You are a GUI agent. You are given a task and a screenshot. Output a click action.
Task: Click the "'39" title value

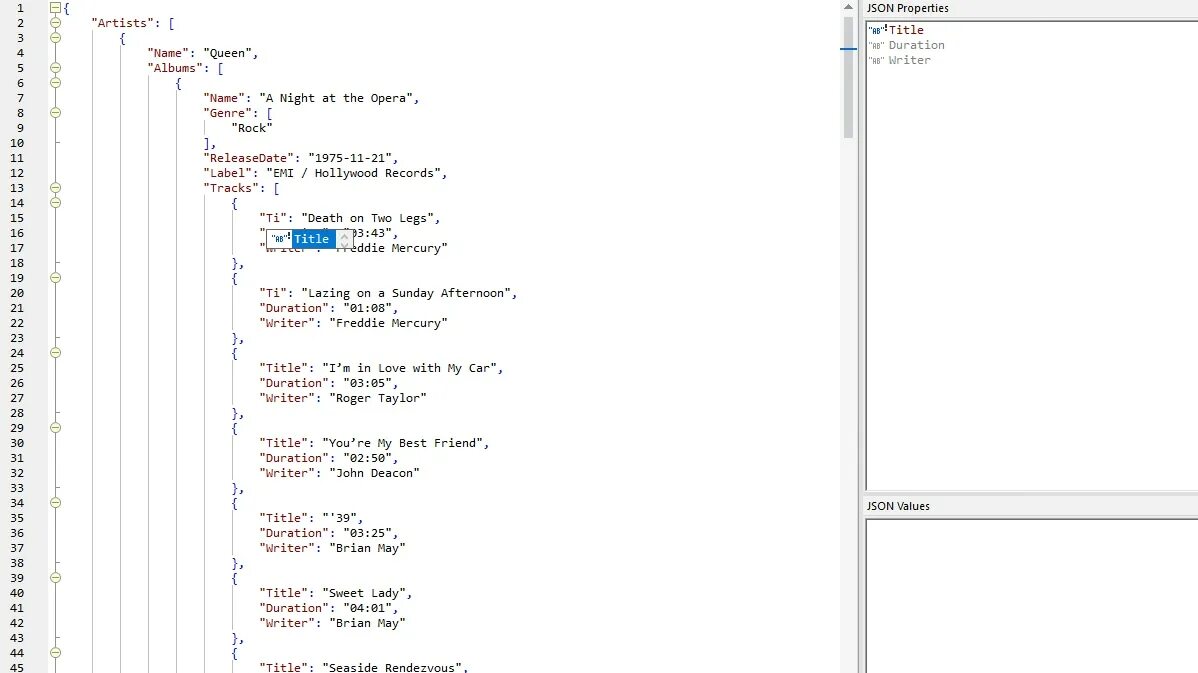[339, 518]
